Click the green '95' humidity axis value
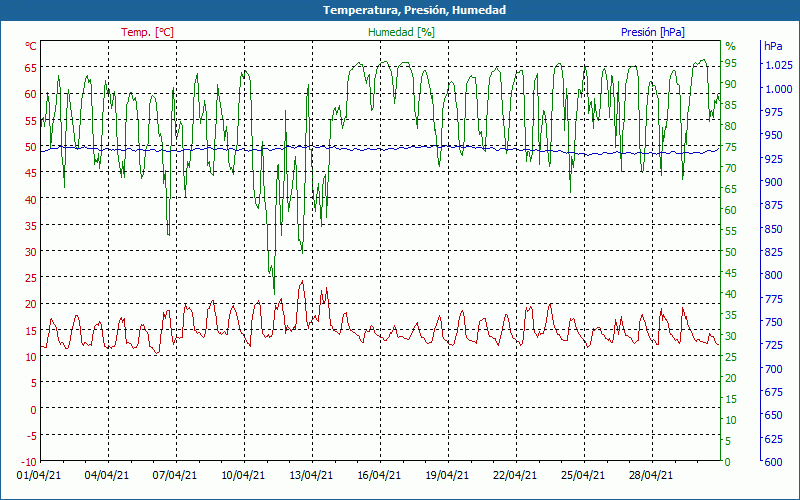The image size is (800, 500). coord(731,63)
